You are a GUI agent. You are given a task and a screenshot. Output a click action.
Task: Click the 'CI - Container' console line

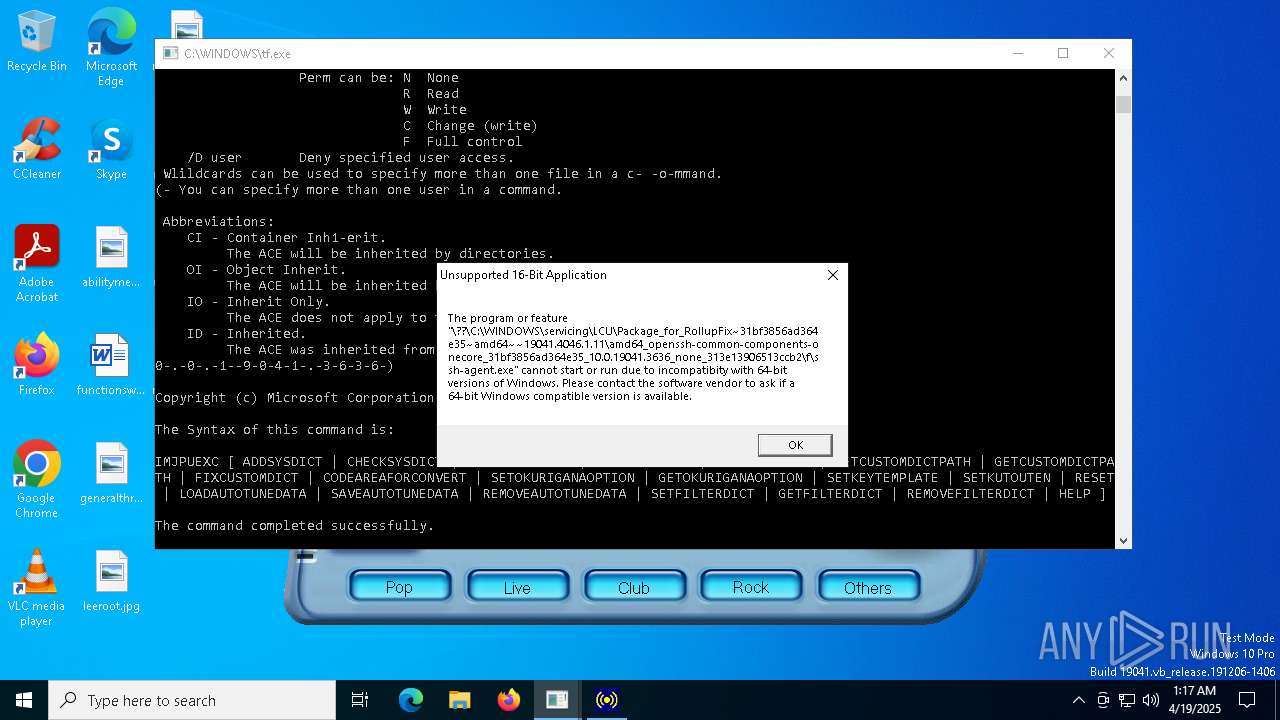click(286, 238)
